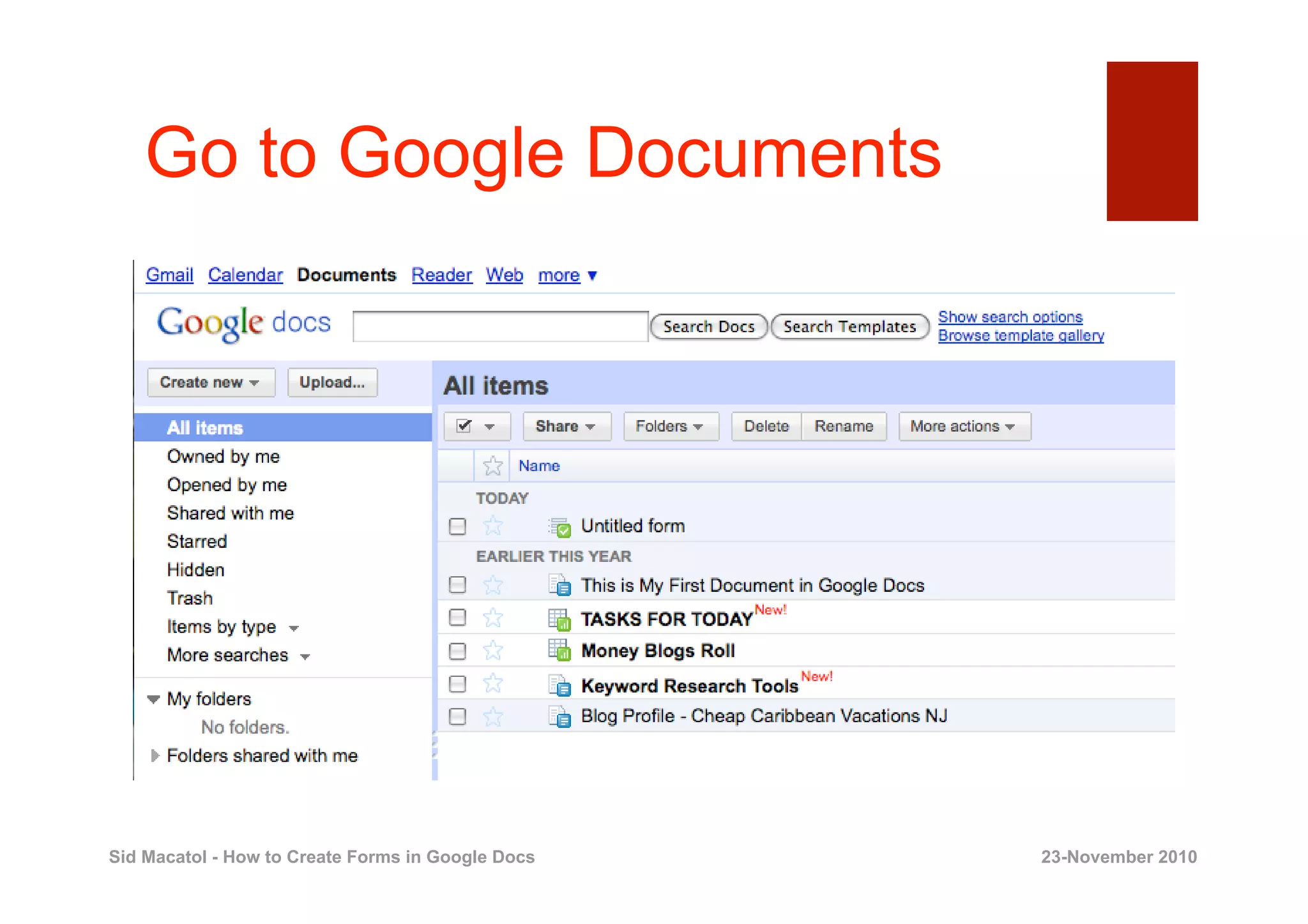
Task: Click the Search Docs button
Action: pyautogui.click(x=708, y=327)
